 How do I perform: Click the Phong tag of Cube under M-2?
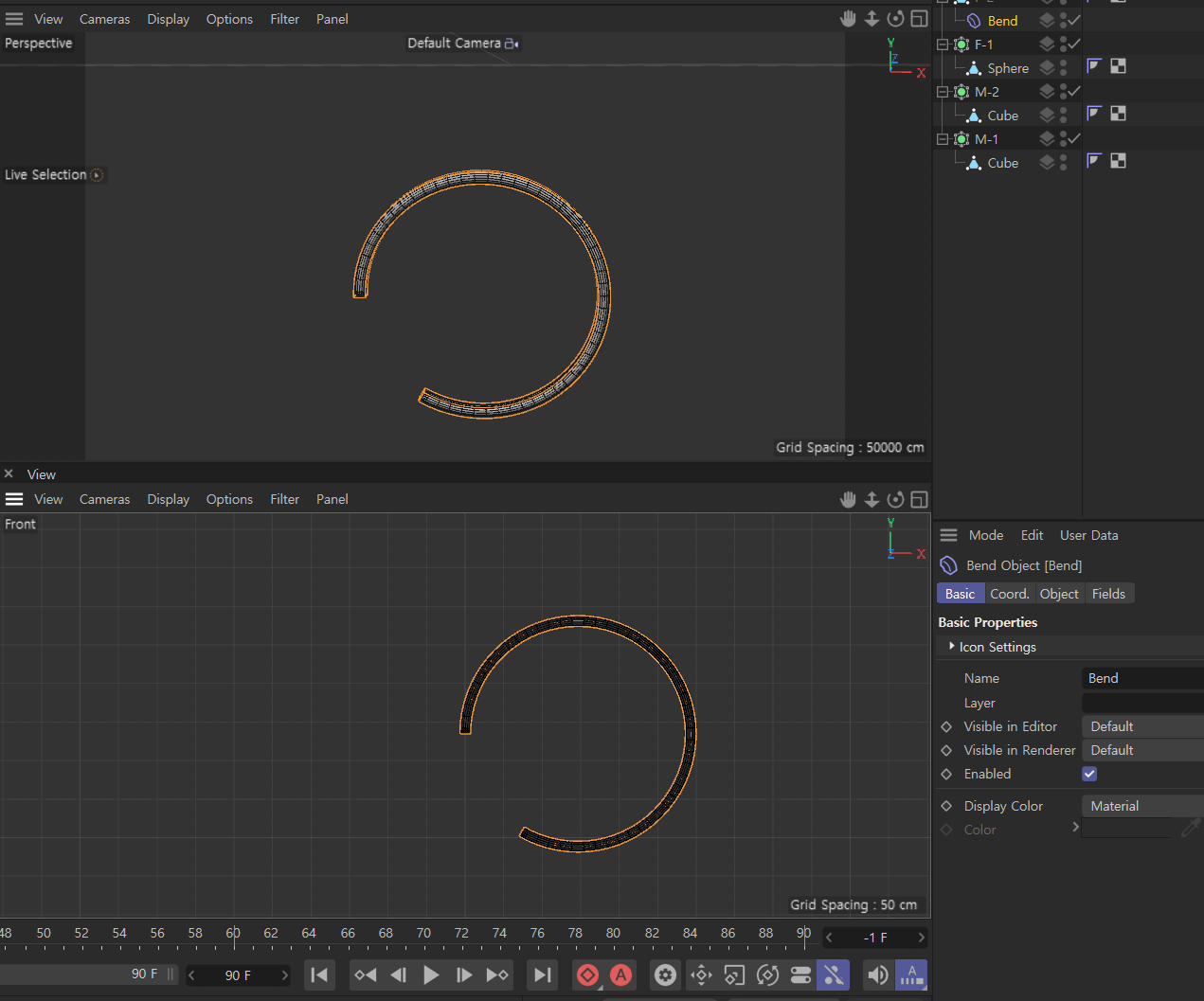click(1094, 114)
